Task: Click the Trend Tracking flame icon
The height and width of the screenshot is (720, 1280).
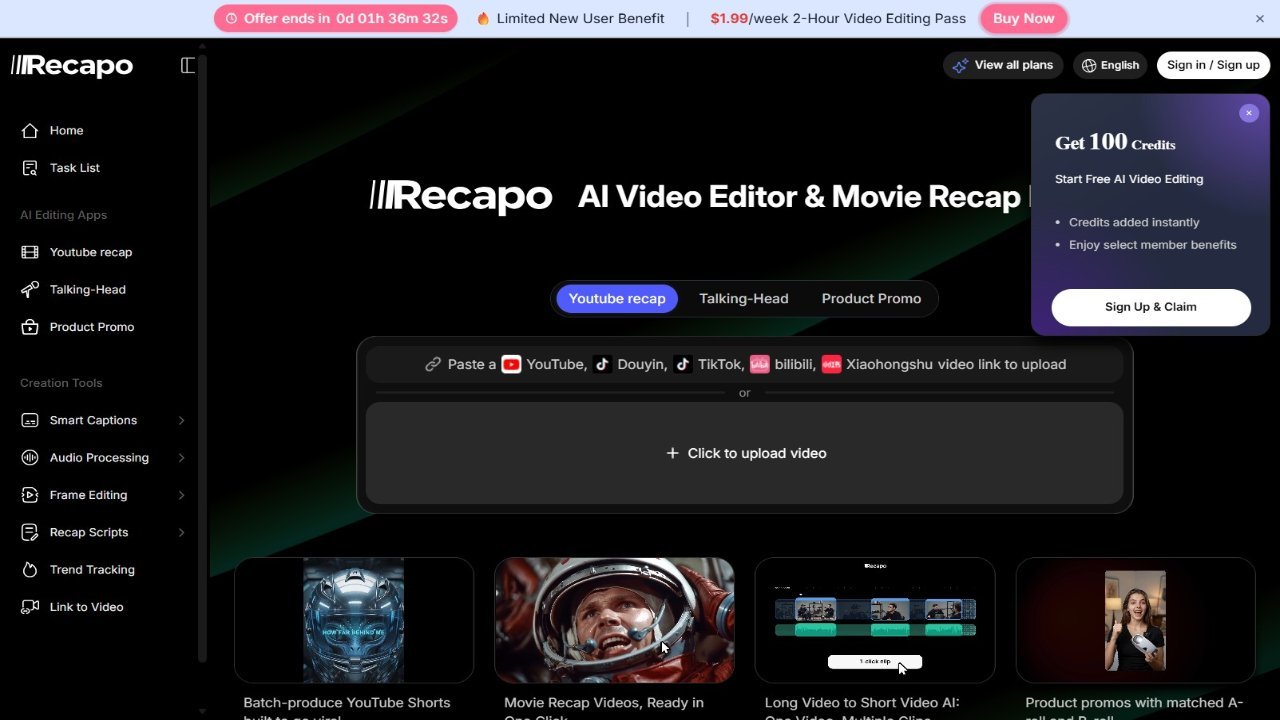Action: pyautogui.click(x=30, y=570)
